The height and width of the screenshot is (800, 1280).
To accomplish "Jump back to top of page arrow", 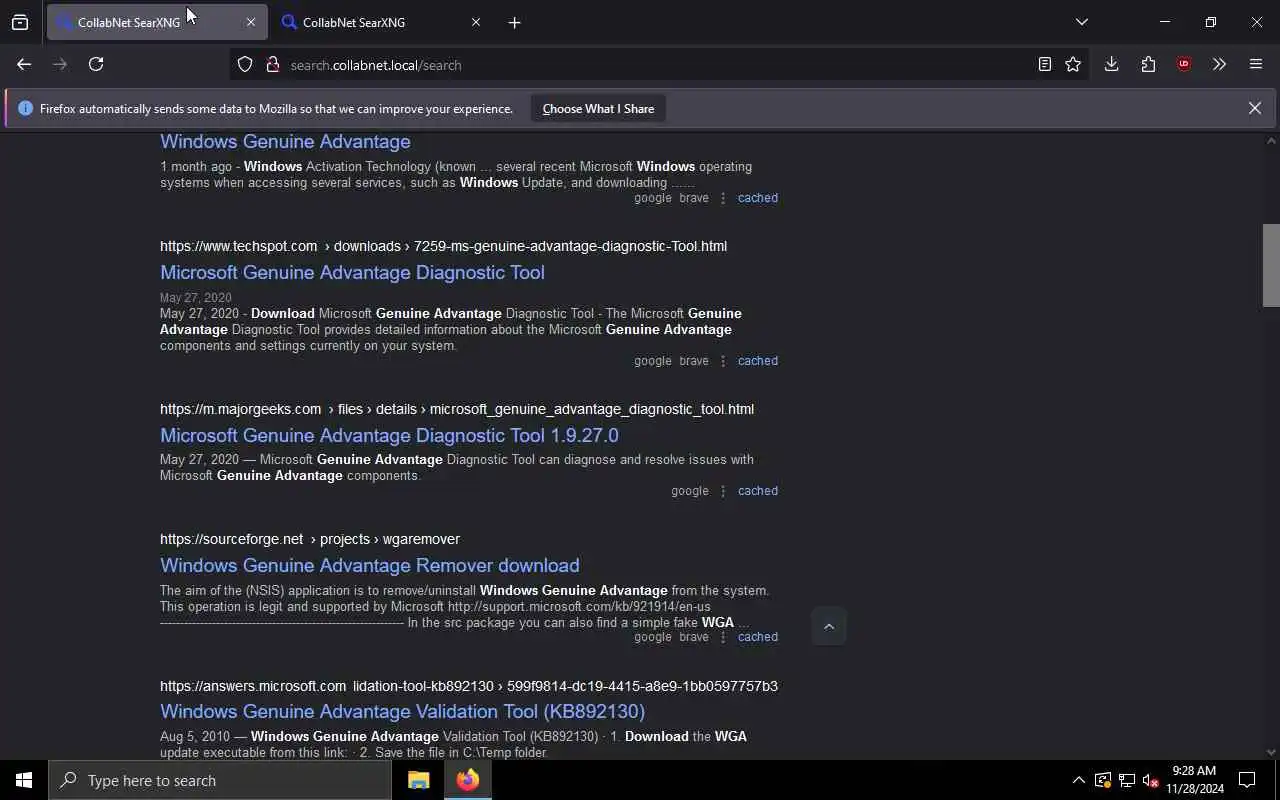I will pos(829,627).
